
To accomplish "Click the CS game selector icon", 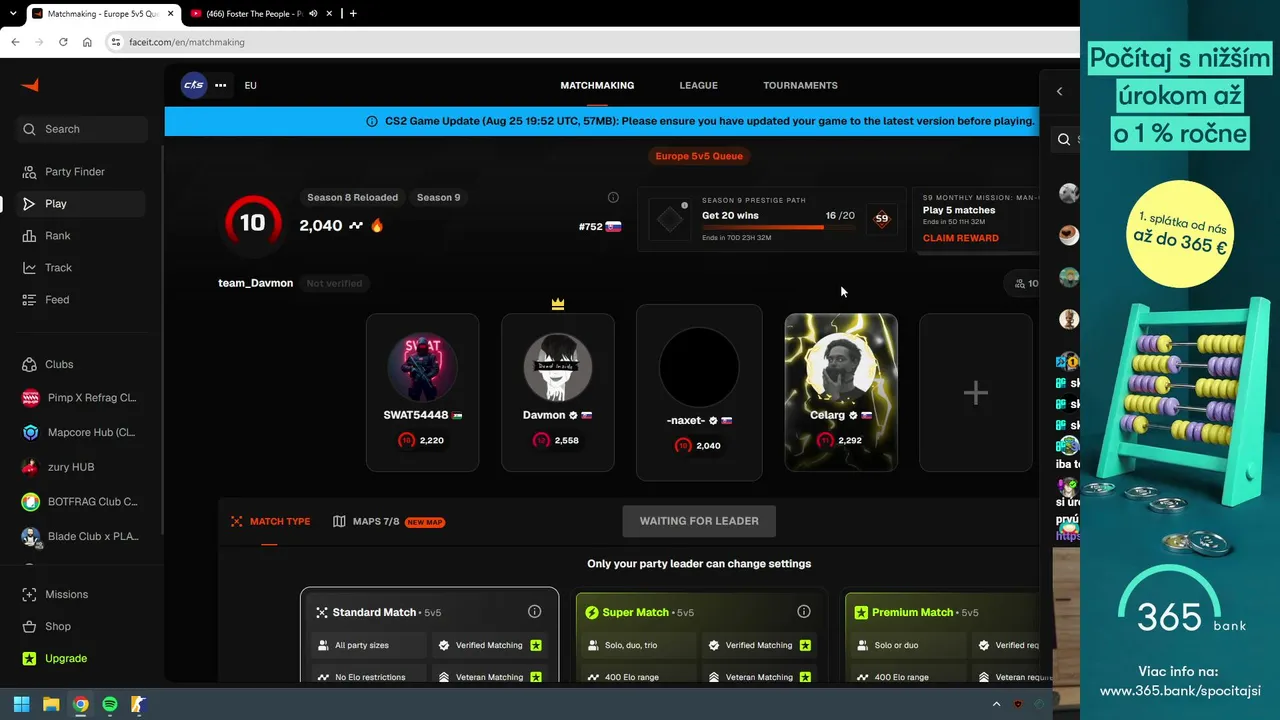I will tap(194, 85).
